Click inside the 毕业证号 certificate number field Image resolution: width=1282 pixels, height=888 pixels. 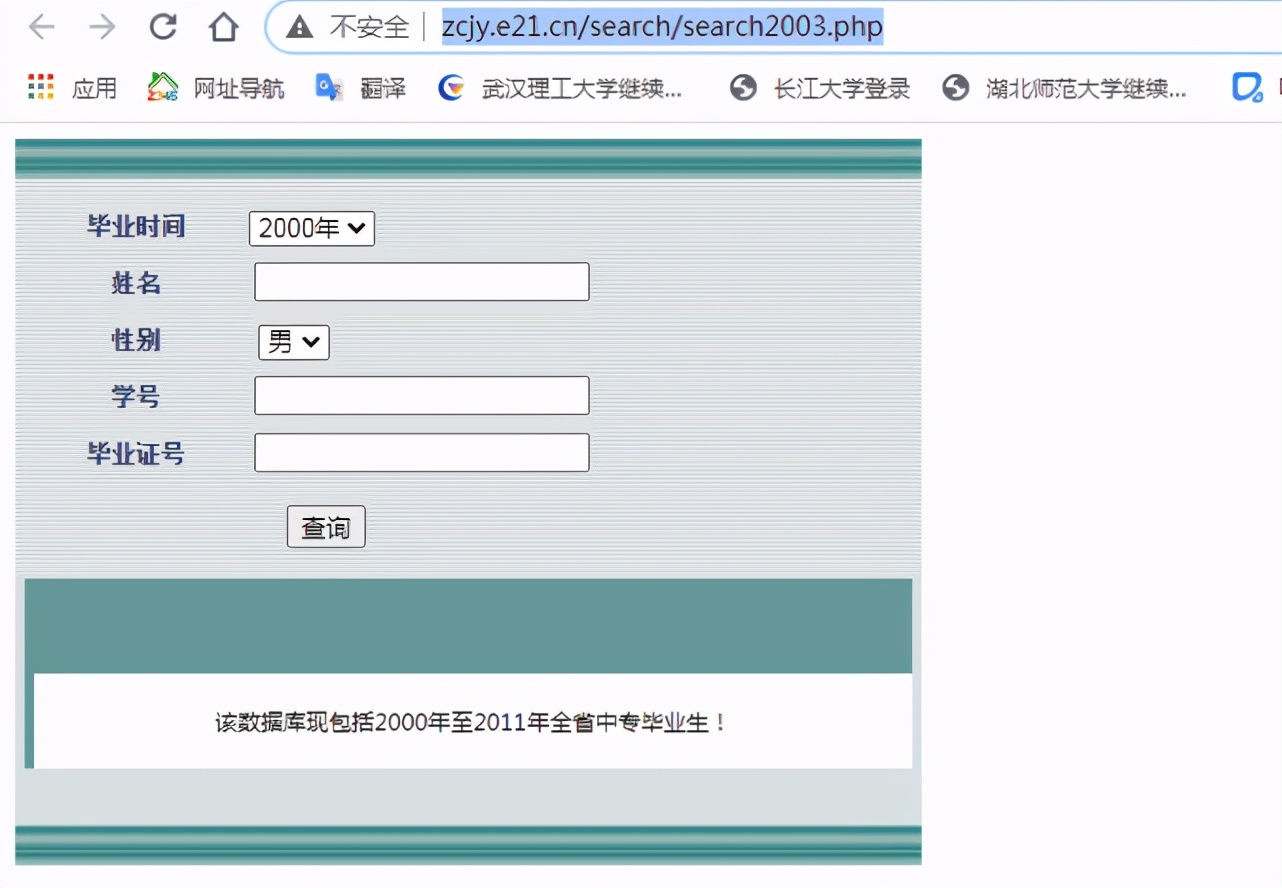point(420,452)
